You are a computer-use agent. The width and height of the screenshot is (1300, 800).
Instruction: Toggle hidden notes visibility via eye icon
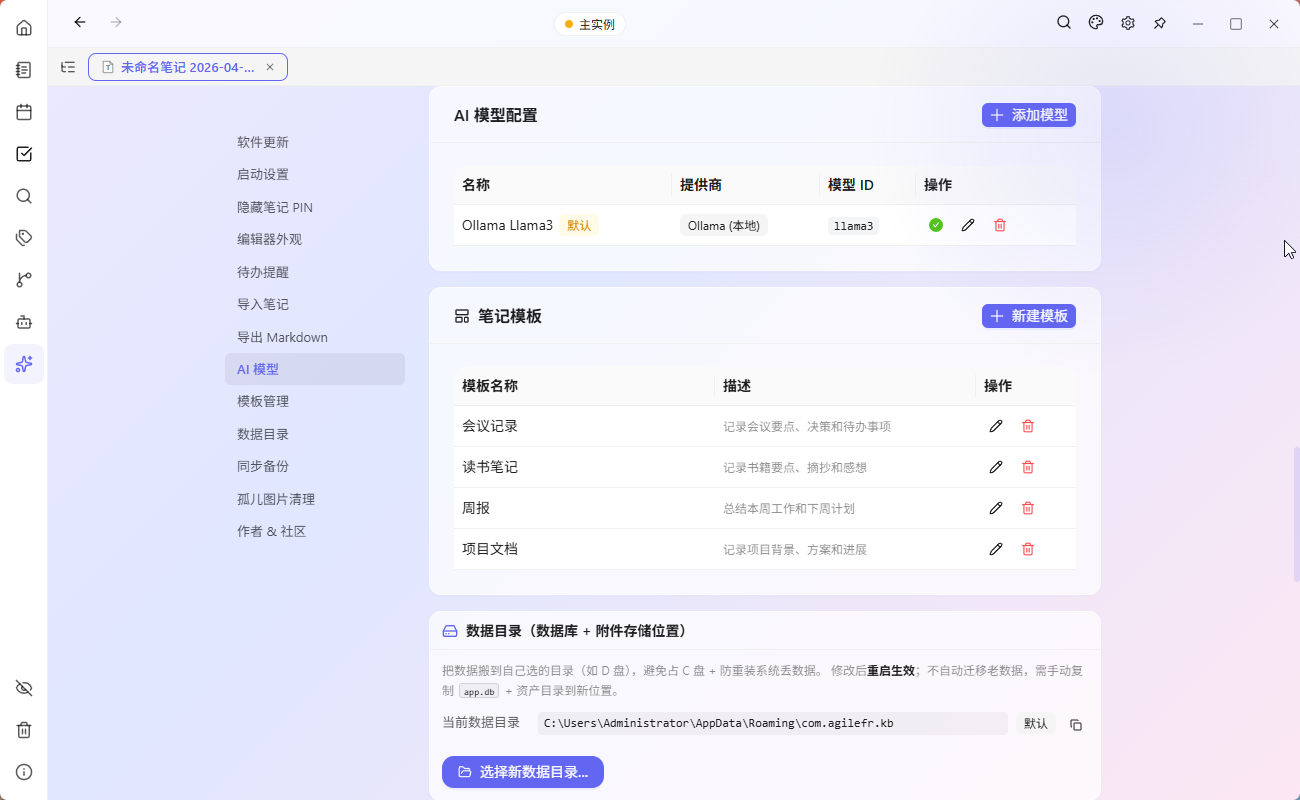point(24,688)
